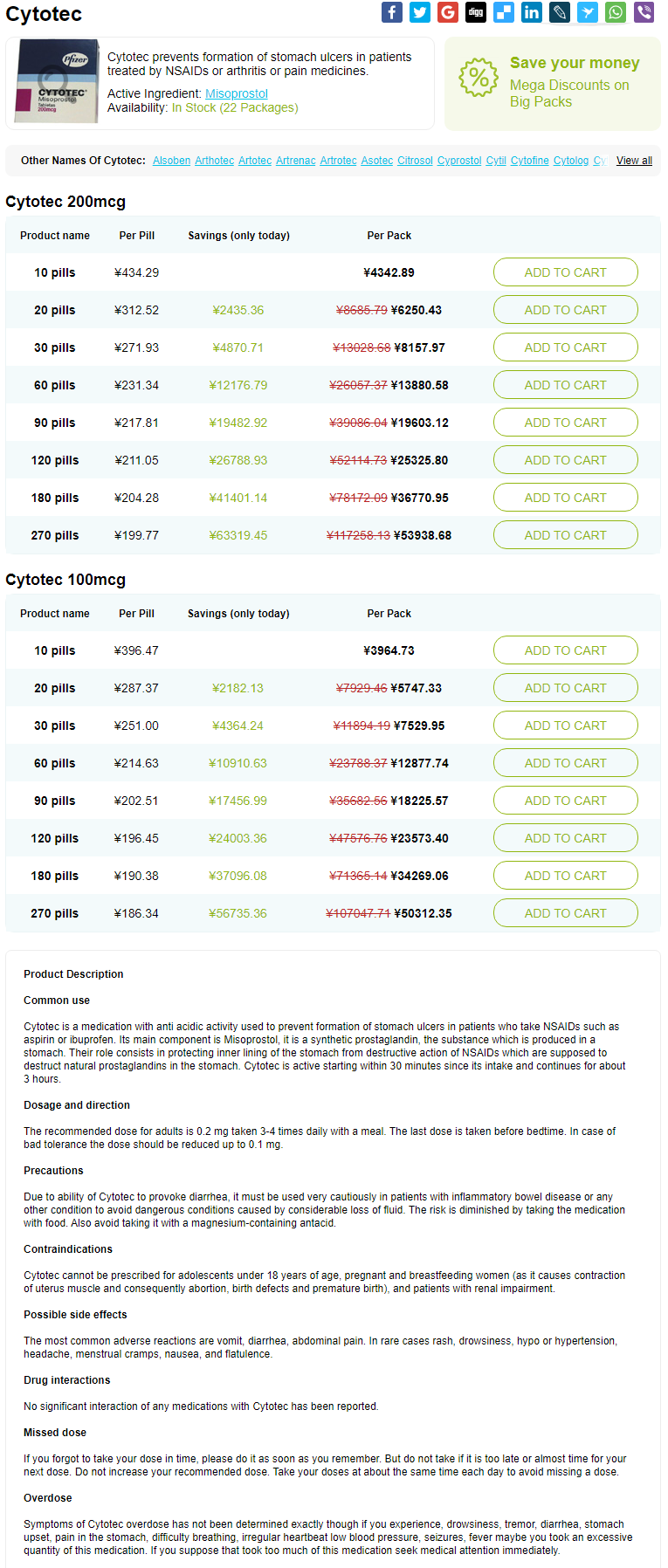
Task: Add 120 pills of Cytotec 100mg to cart
Action: 565,838
